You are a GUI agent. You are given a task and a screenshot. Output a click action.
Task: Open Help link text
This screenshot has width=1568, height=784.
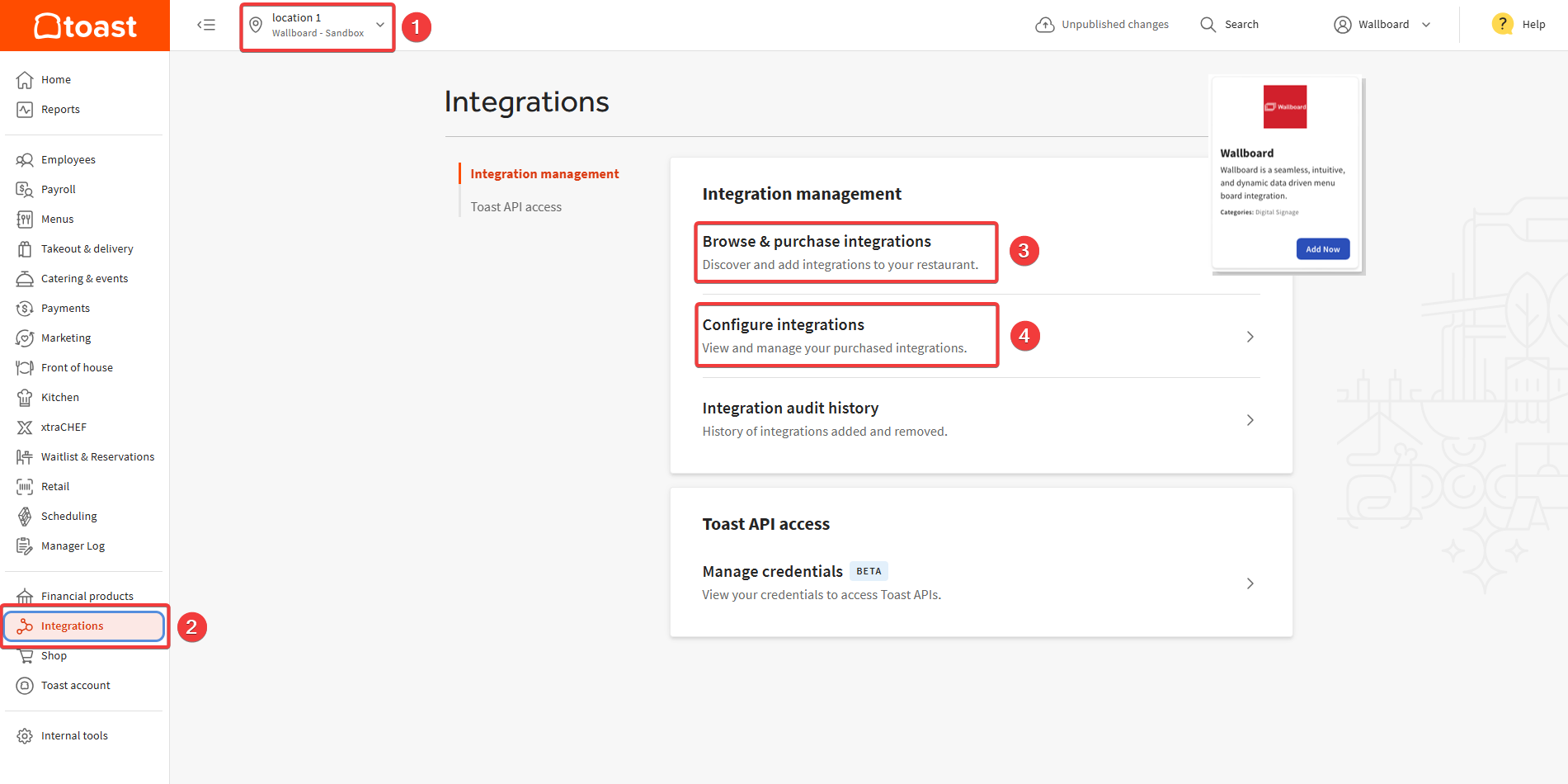pyautogui.click(x=1533, y=25)
